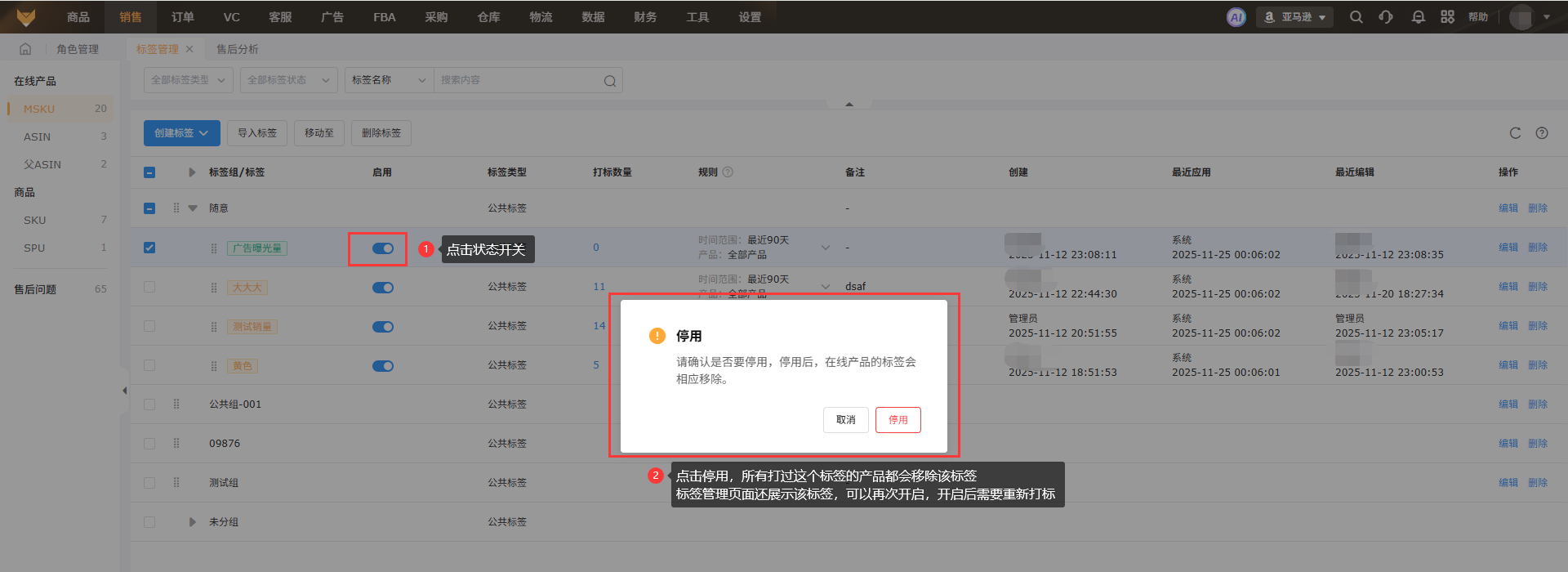1568x572 pixels.
Task: Toggle the 大大大 enable switch
Action: [383, 288]
